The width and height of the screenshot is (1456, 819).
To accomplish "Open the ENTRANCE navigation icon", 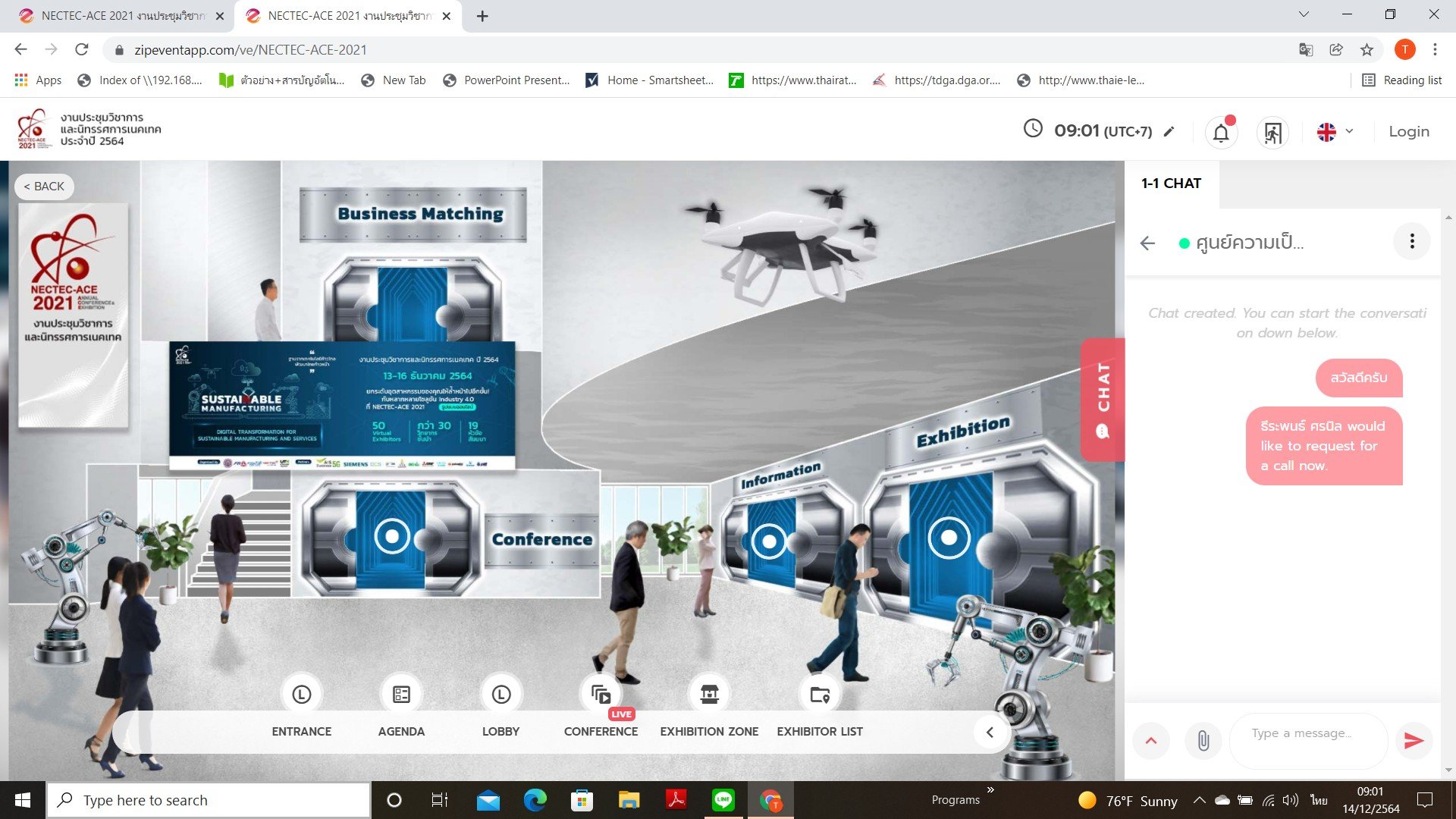I will tap(302, 694).
